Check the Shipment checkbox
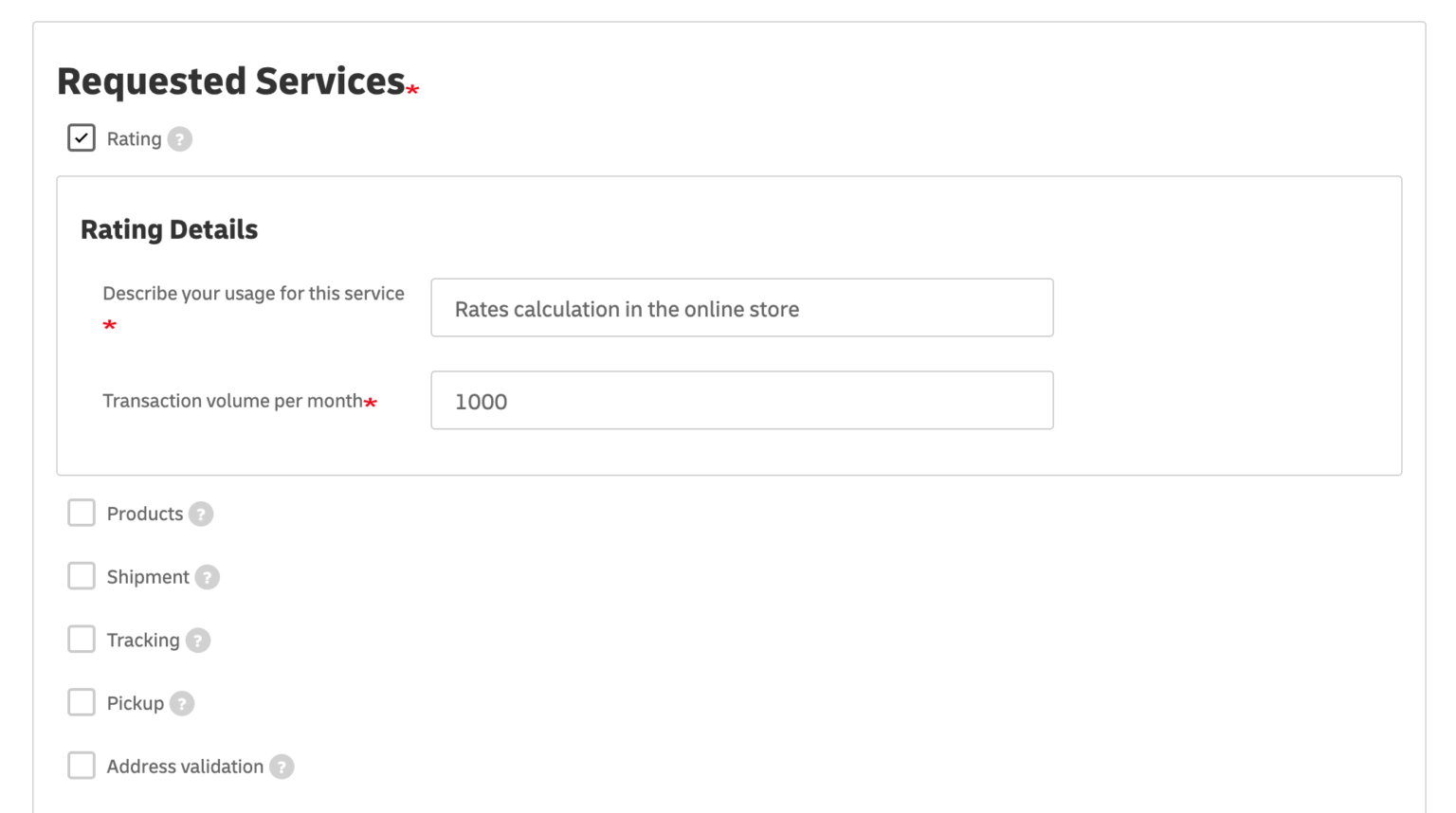 (x=82, y=575)
